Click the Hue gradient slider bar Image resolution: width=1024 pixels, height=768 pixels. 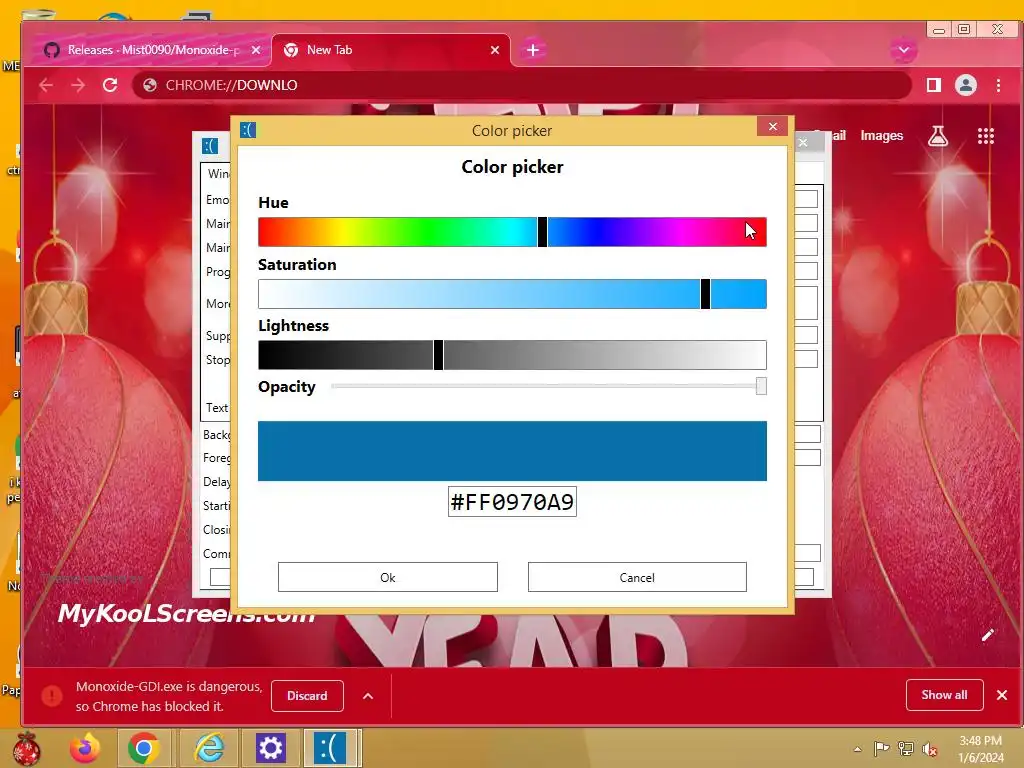tap(512, 232)
